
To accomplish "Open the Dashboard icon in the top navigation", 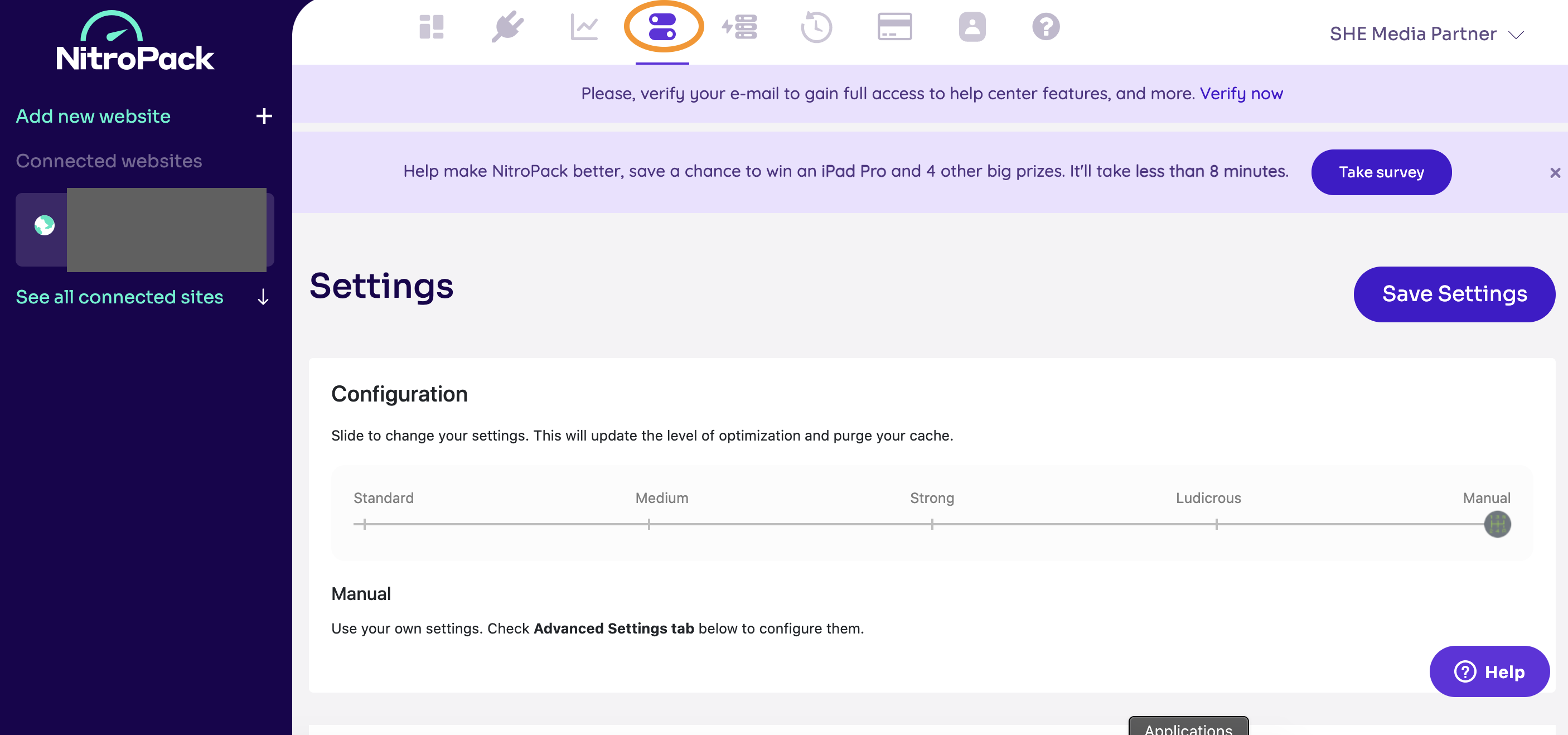I will point(431,27).
